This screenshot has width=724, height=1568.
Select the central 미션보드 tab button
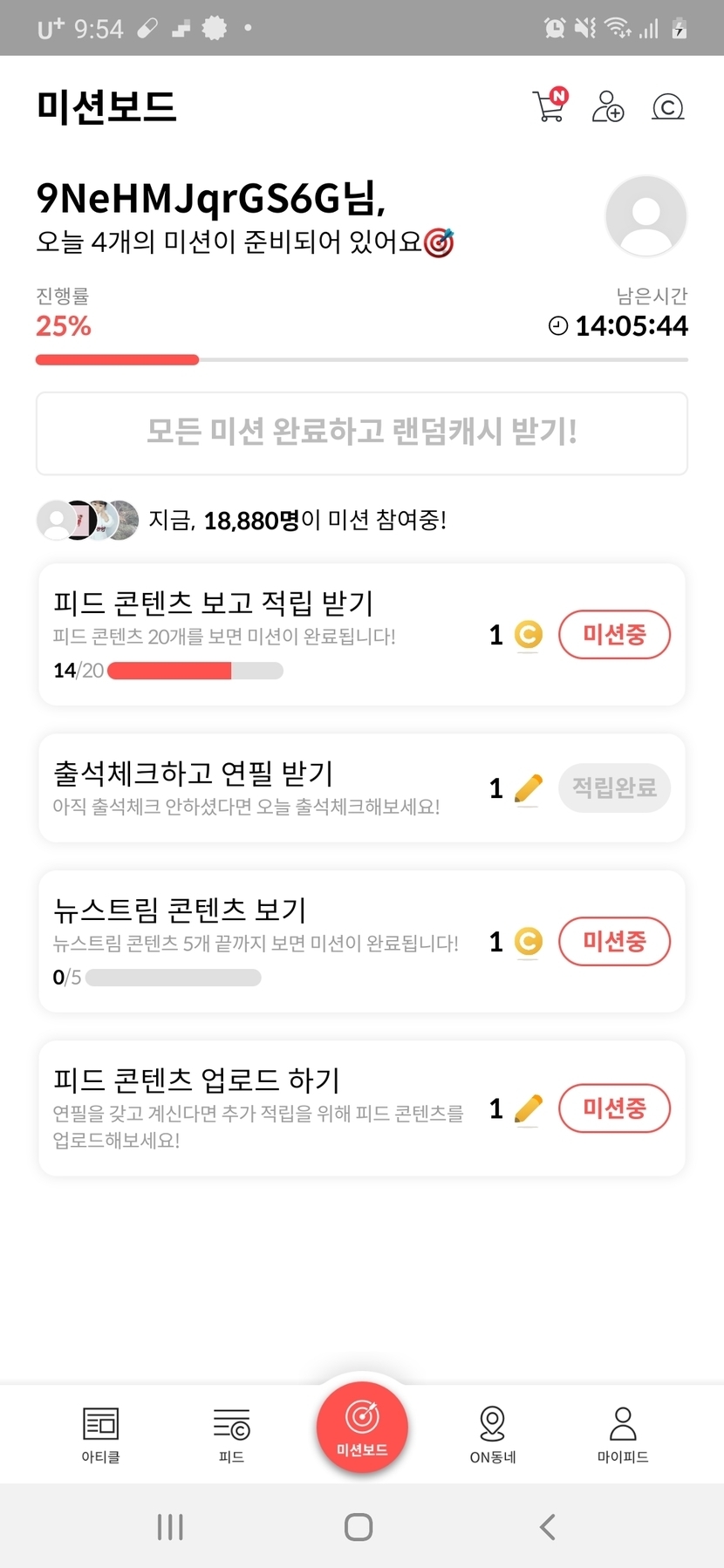(362, 1428)
